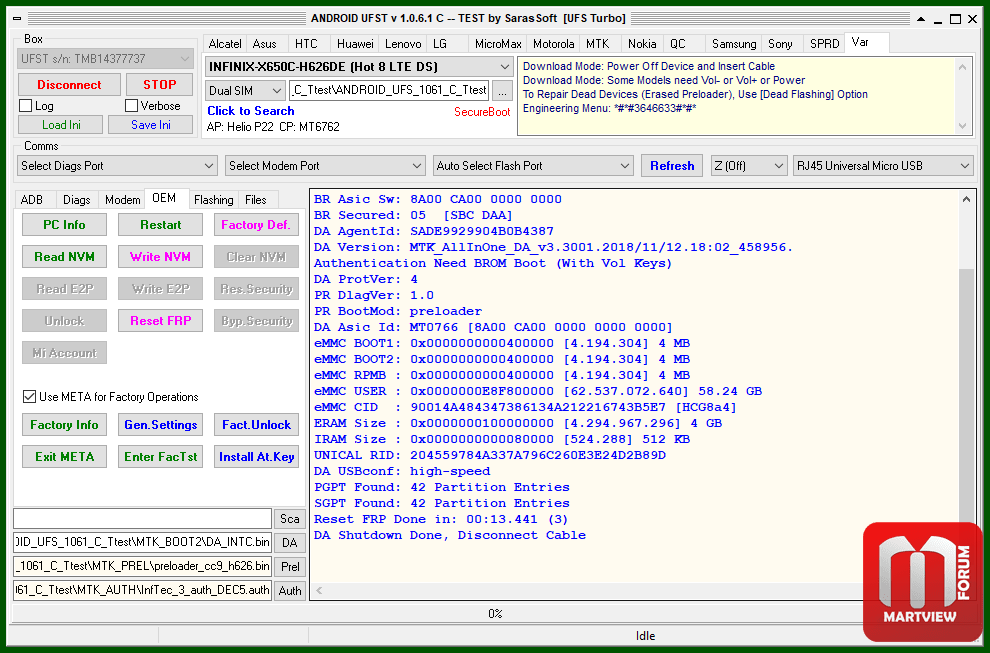Open the Modem tab

pyautogui.click(x=122, y=200)
